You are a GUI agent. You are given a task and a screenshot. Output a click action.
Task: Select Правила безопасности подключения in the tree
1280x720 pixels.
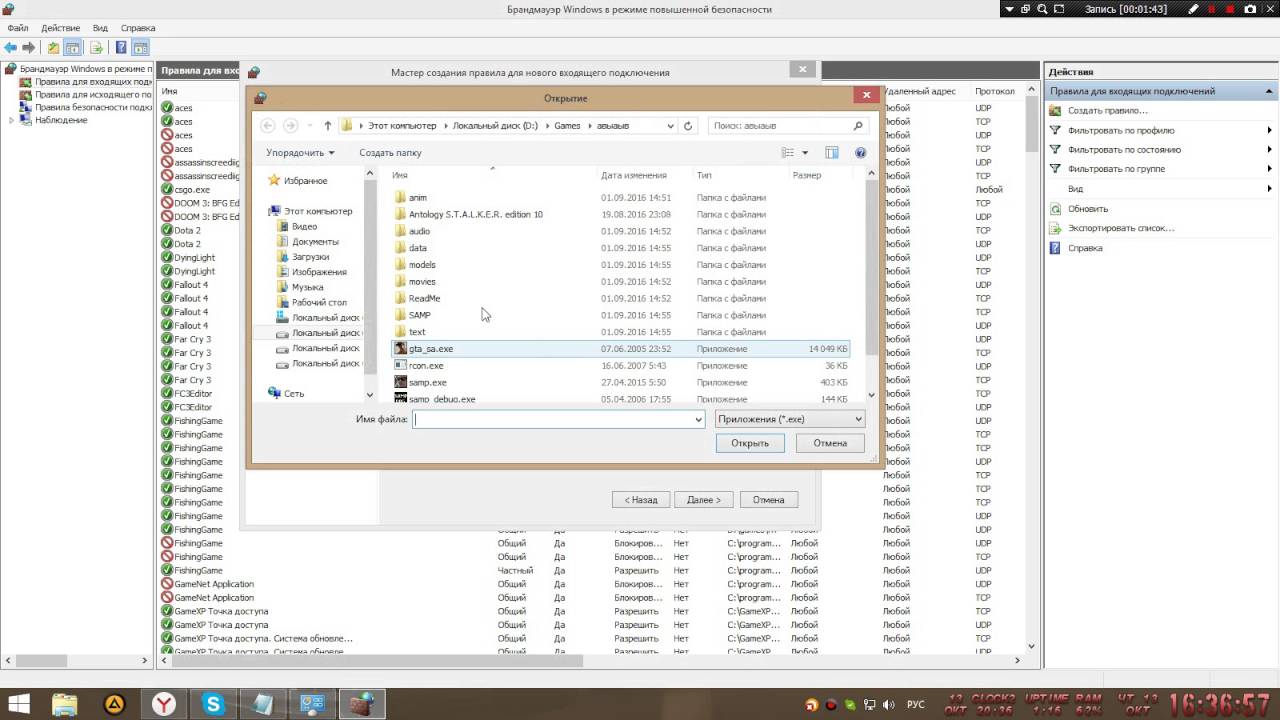[x=85, y=107]
